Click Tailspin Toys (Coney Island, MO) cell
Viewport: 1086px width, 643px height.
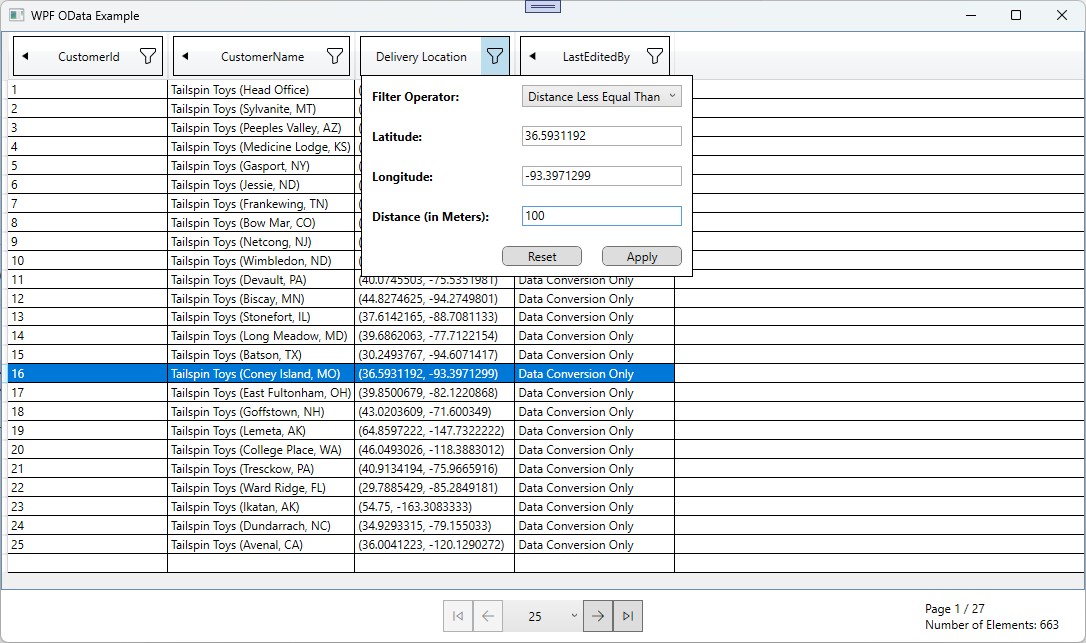coord(261,373)
